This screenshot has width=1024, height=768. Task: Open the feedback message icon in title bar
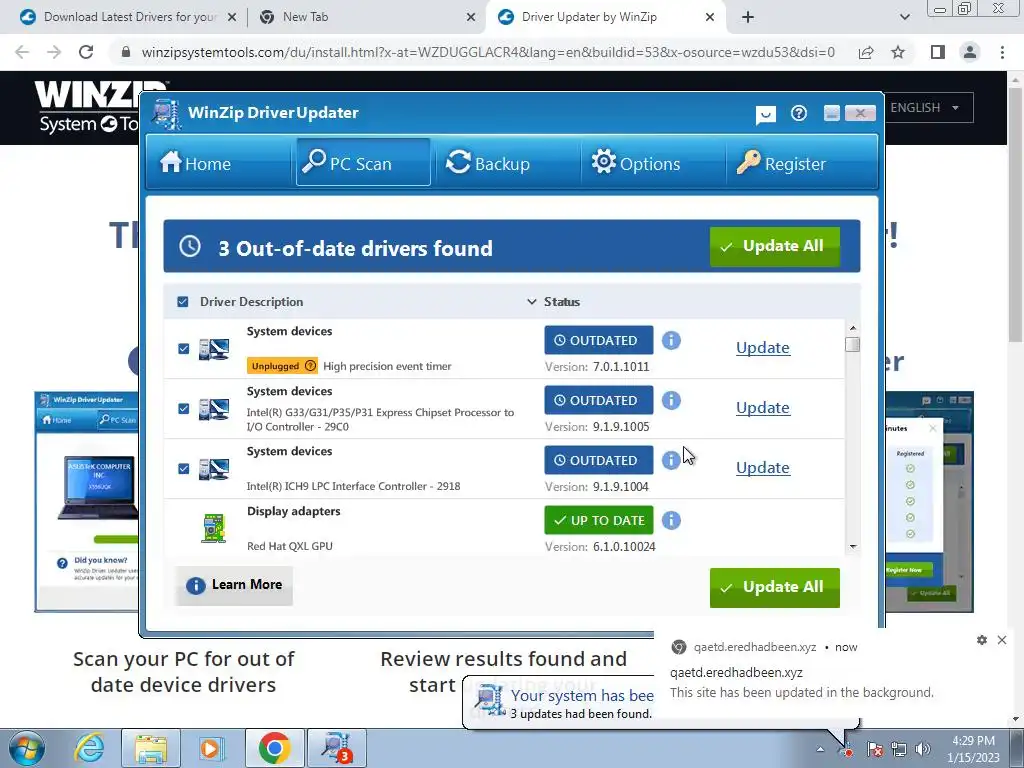coord(765,114)
